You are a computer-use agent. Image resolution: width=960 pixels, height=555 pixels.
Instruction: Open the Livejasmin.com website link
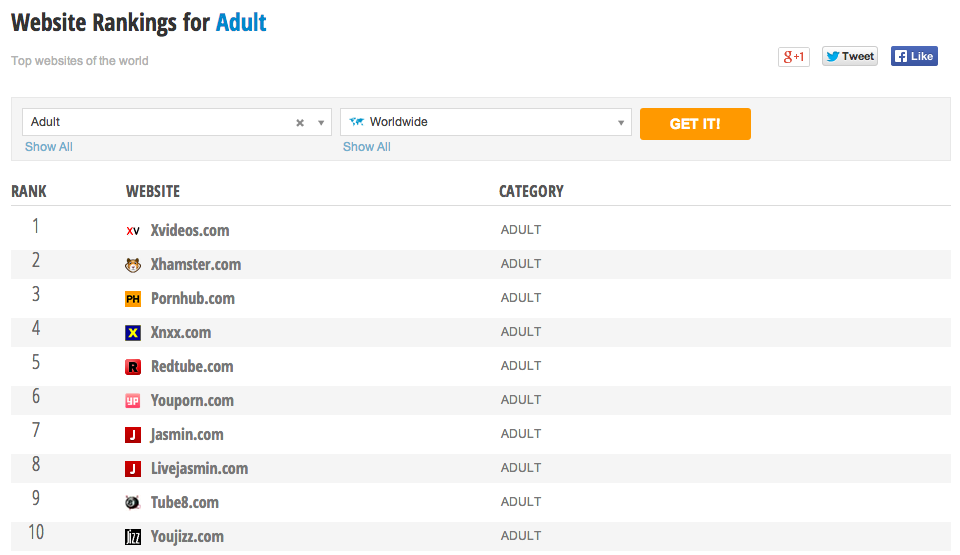200,469
